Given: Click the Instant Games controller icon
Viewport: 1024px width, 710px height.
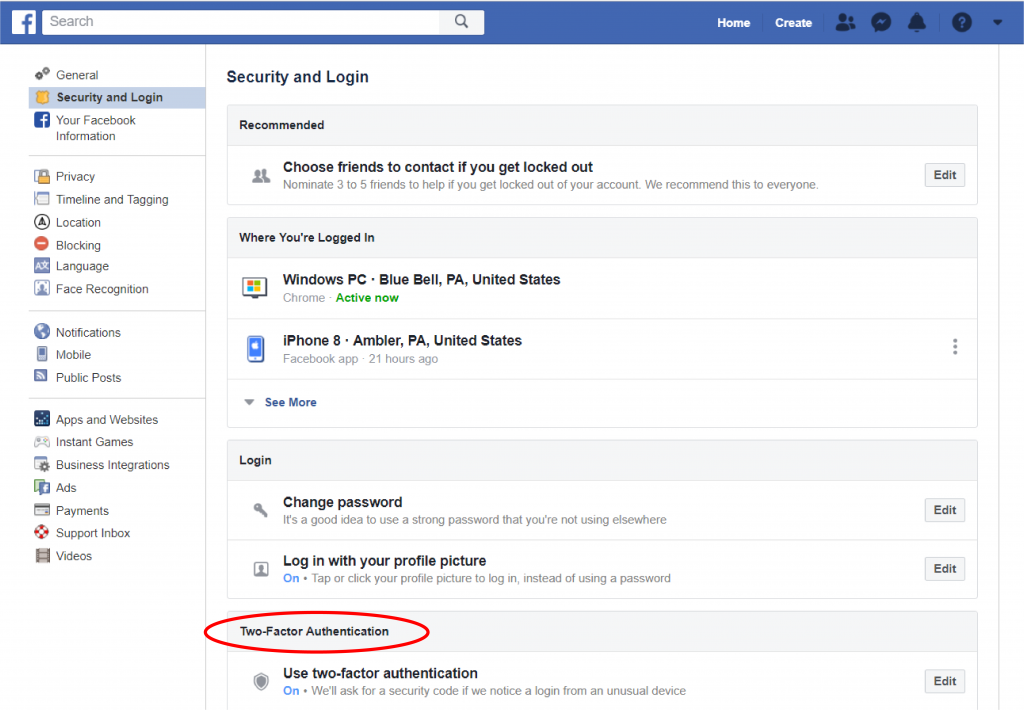Looking at the screenshot, I should click(x=42, y=442).
